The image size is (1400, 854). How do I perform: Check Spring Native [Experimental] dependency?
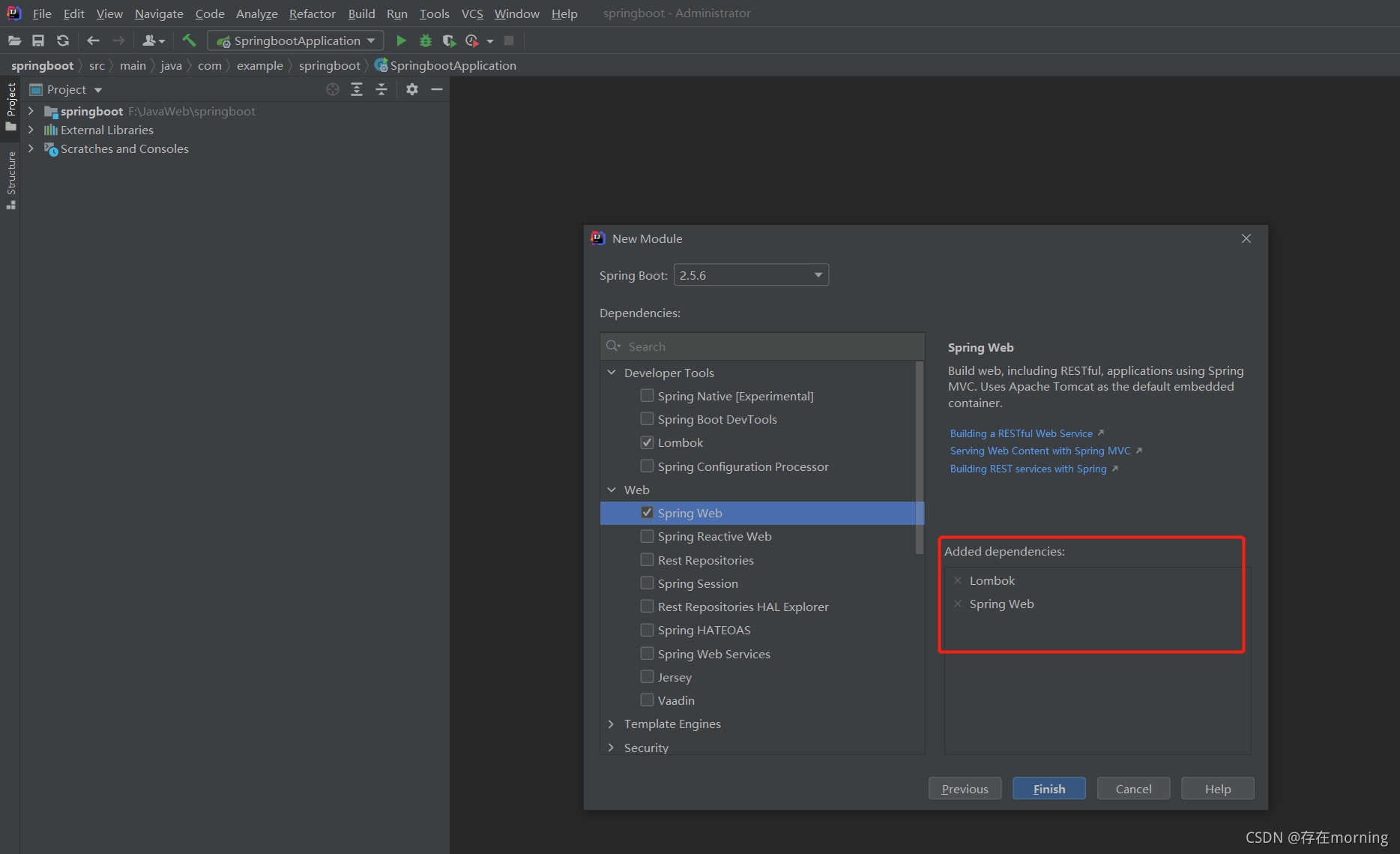point(647,395)
